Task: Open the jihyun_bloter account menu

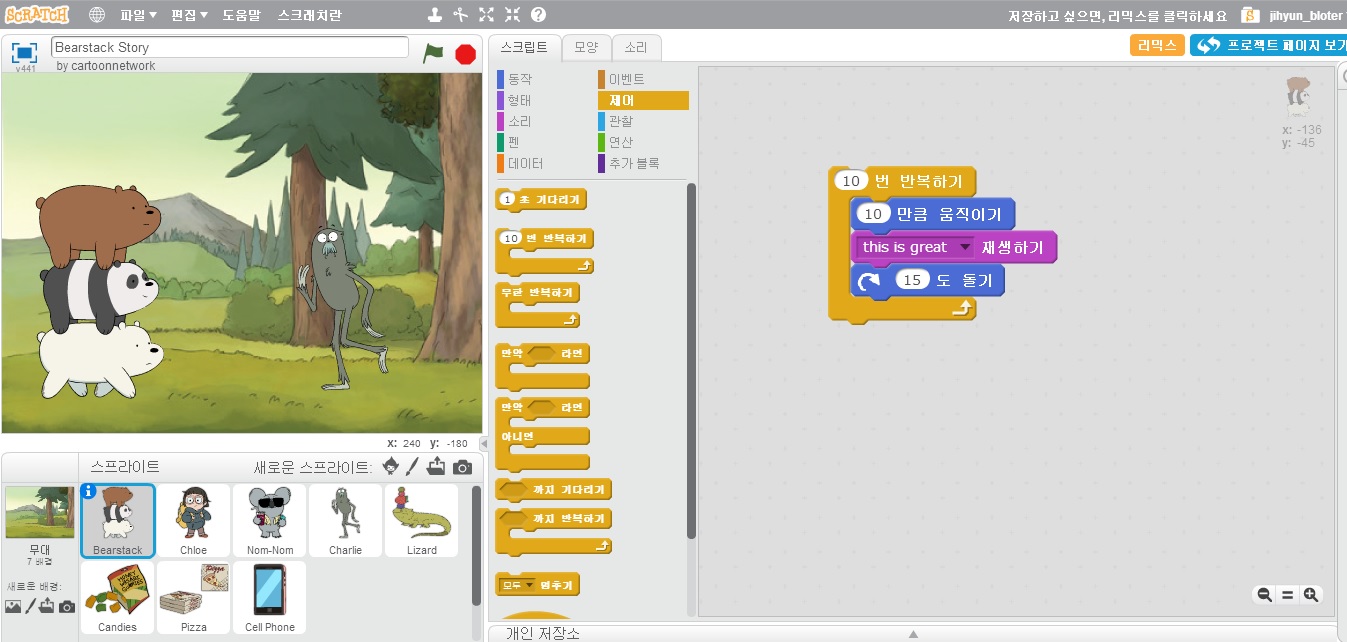Action: pyautogui.click(x=1305, y=15)
